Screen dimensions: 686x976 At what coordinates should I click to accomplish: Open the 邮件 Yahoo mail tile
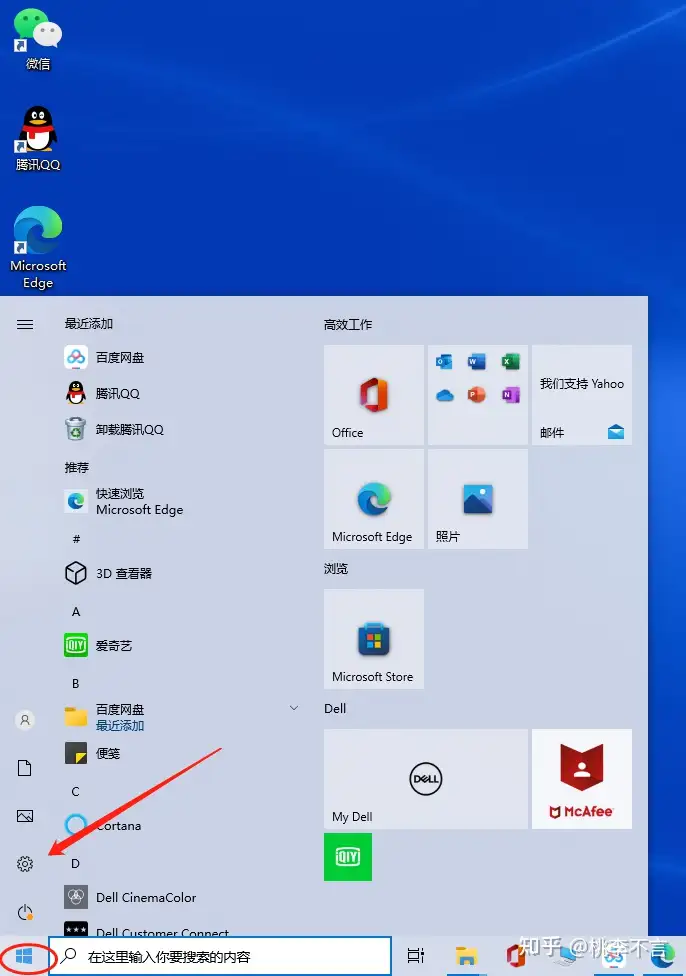581,395
